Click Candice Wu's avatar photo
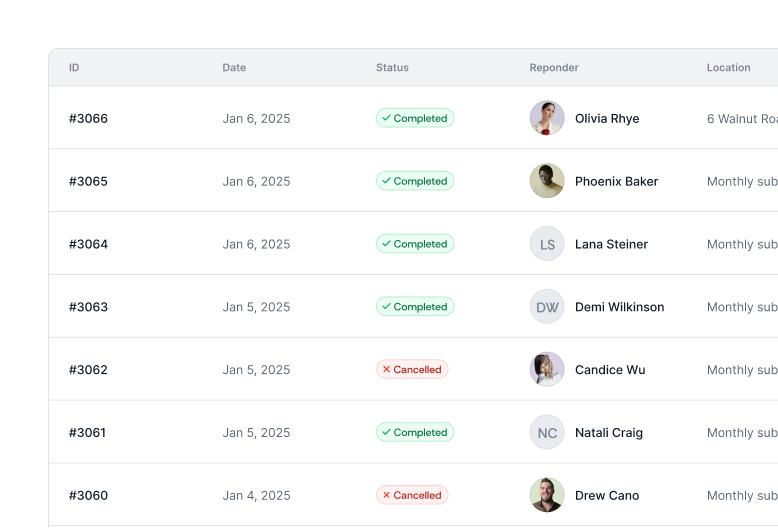Image resolution: width=778 pixels, height=528 pixels. (547, 369)
